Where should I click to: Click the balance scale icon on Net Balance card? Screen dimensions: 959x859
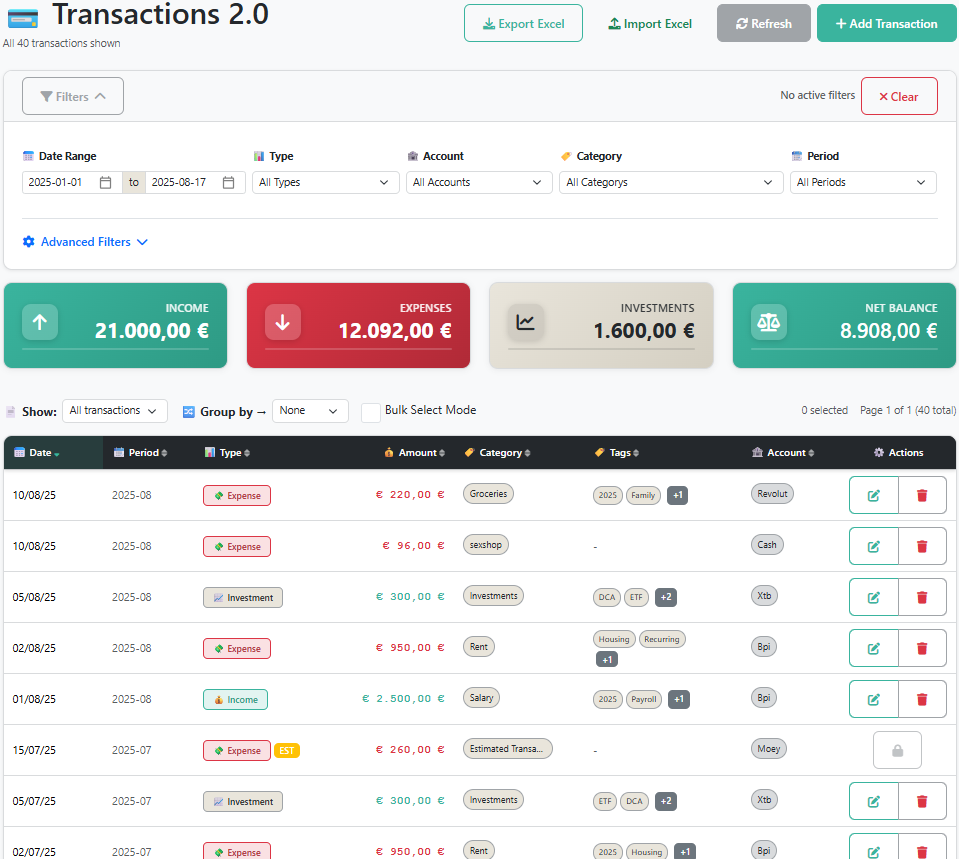pyautogui.click(x=769, y=322)
